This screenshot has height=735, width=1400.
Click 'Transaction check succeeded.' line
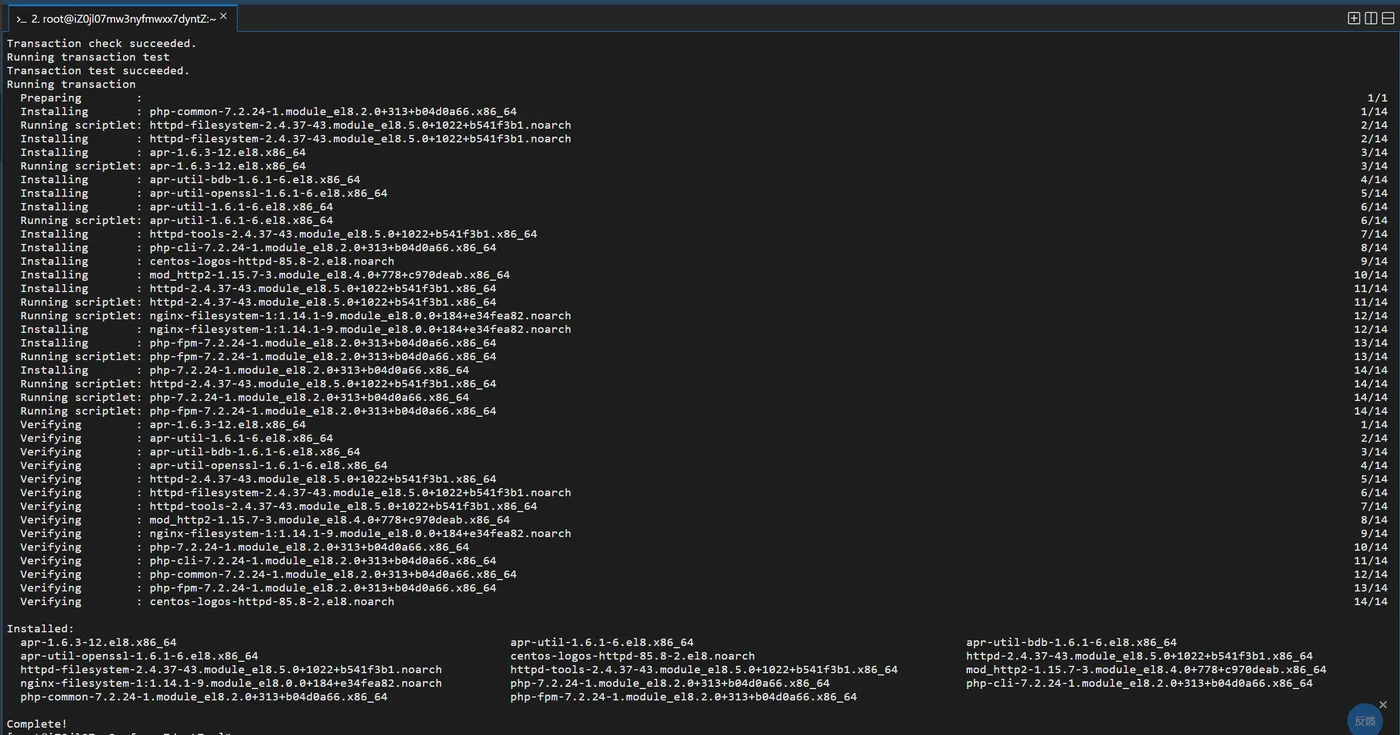coord(102,43)
